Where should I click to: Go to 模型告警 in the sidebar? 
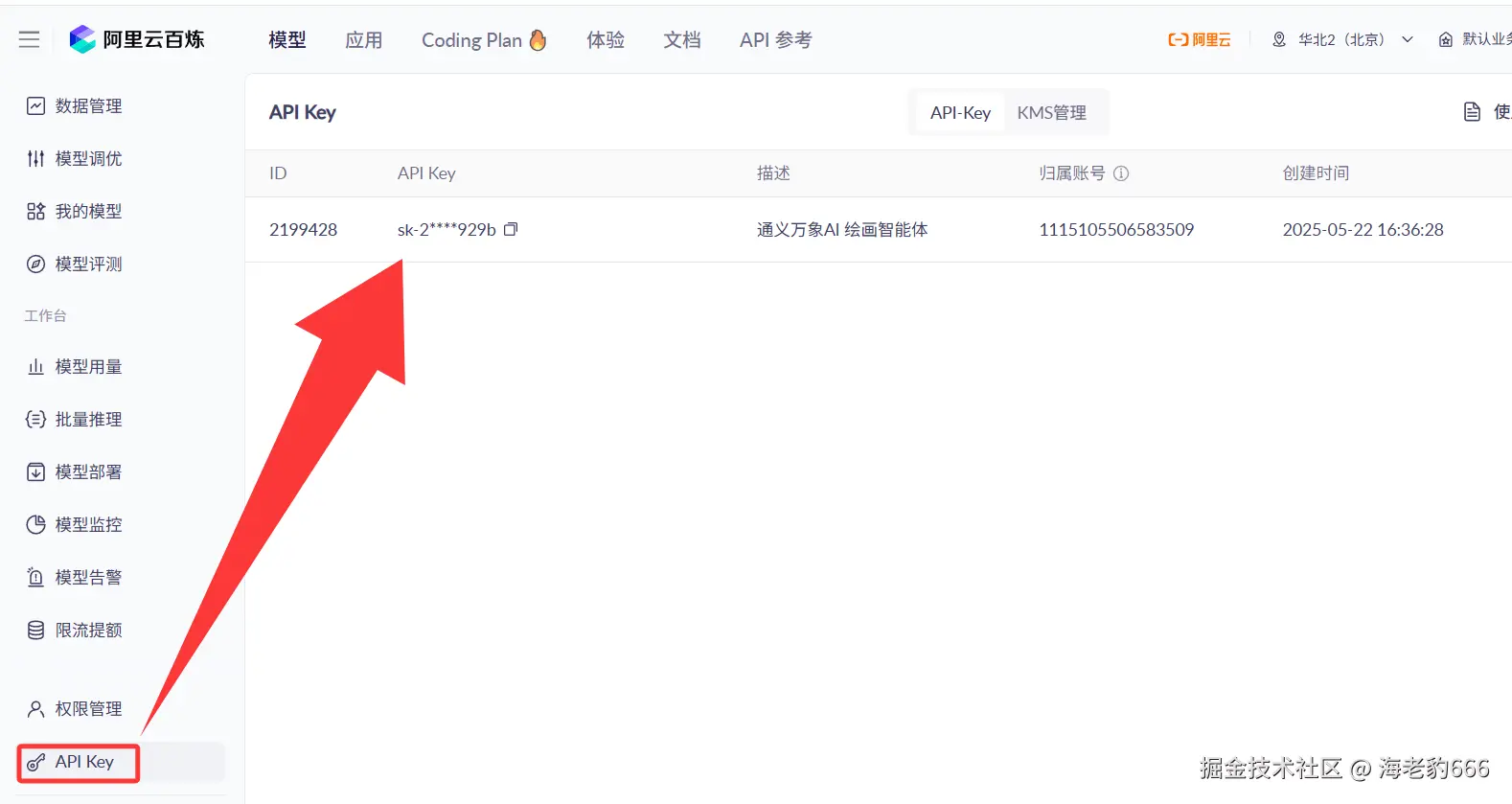(88, 577)
